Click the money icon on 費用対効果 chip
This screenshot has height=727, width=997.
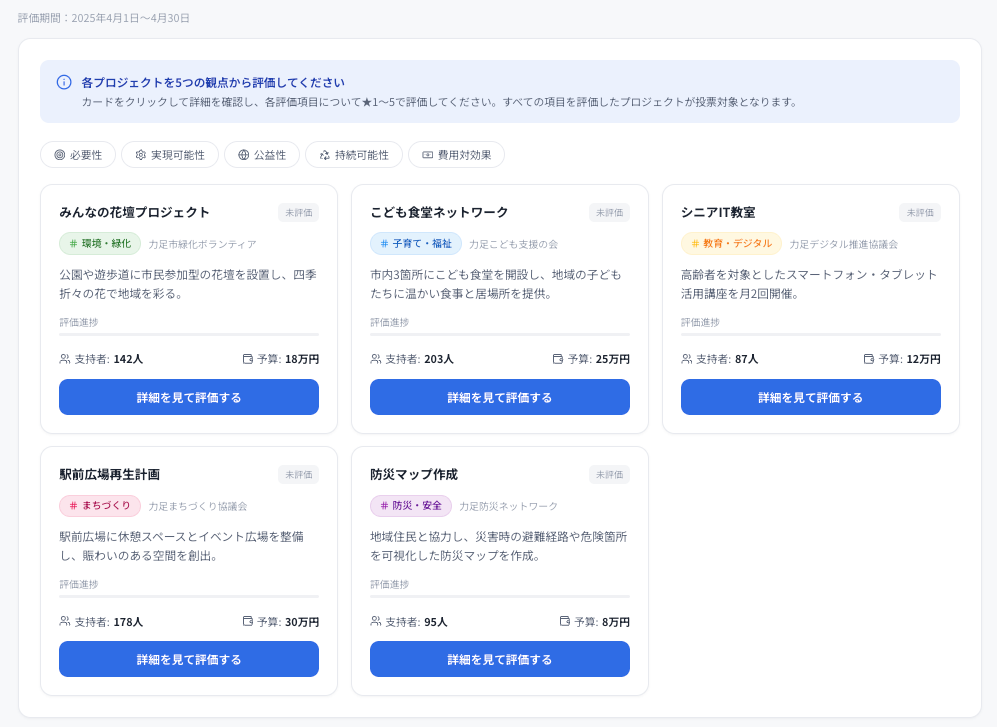click(427, 155)
